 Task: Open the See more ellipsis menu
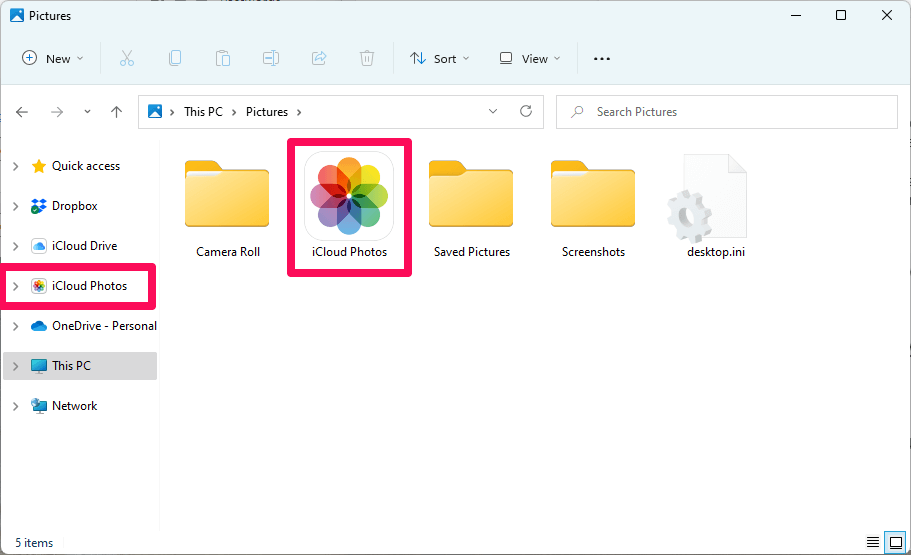(x=602, y=59)
